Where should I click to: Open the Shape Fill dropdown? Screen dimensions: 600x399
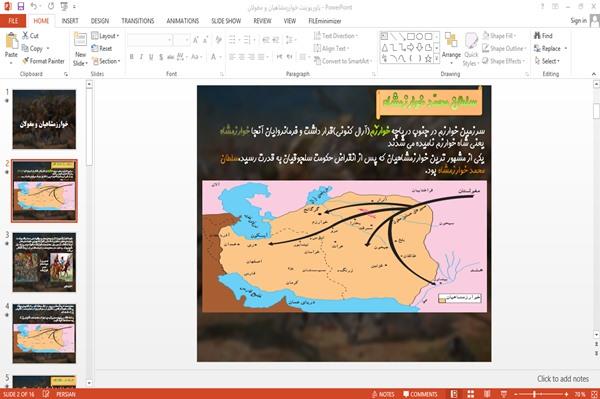pyautogui.click(x=499, y=36)
